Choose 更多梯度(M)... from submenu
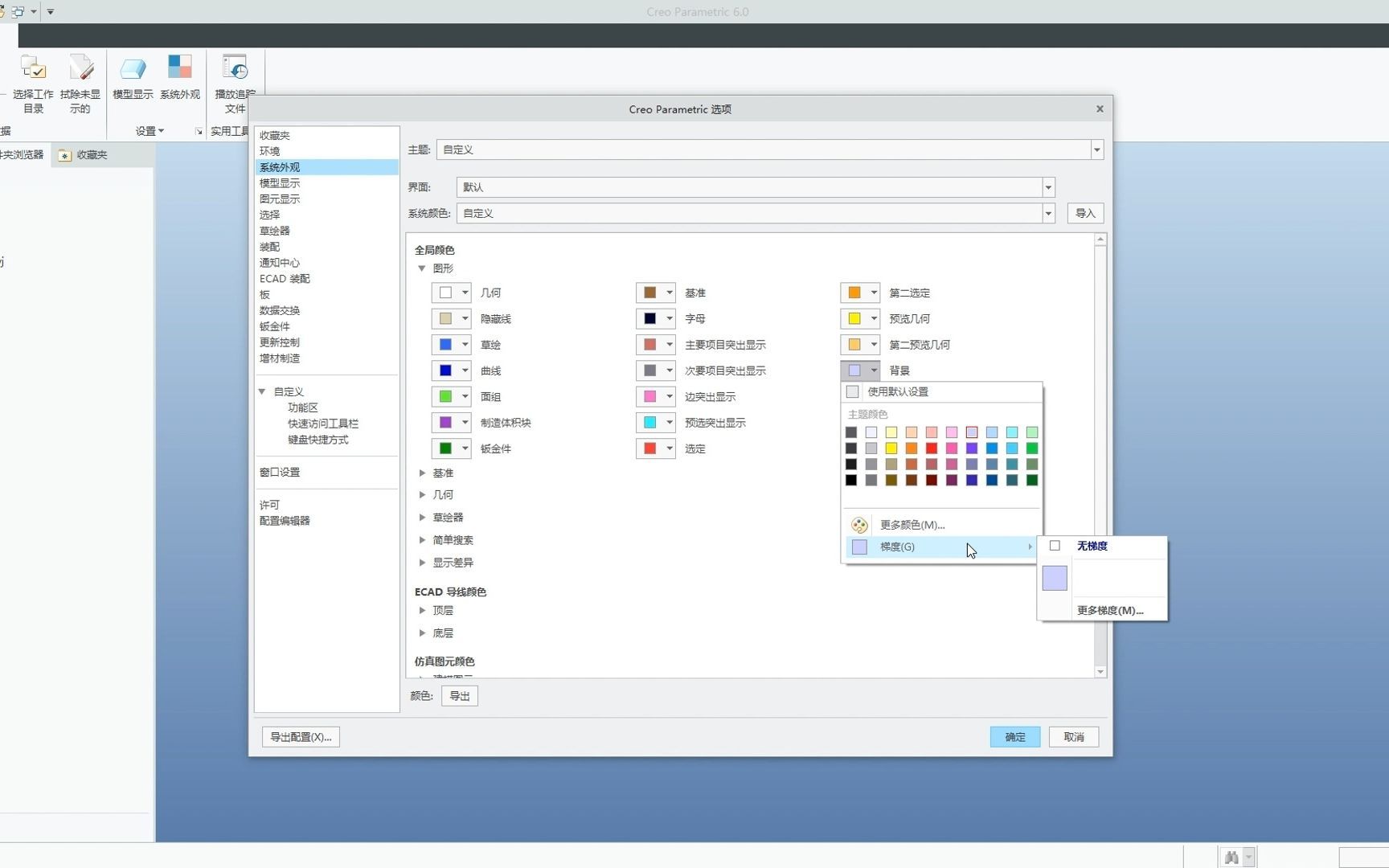This screenshot has height=868, width=1389. 1110,610
